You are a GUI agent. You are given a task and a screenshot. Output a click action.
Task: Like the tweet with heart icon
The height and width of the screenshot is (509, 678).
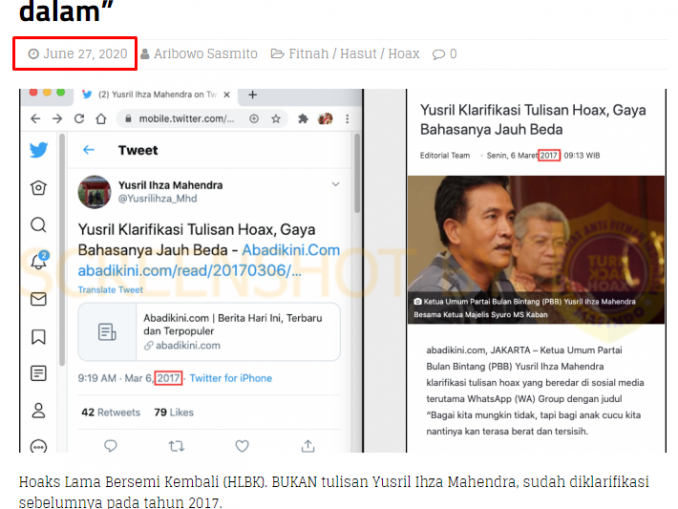point(242,445)
